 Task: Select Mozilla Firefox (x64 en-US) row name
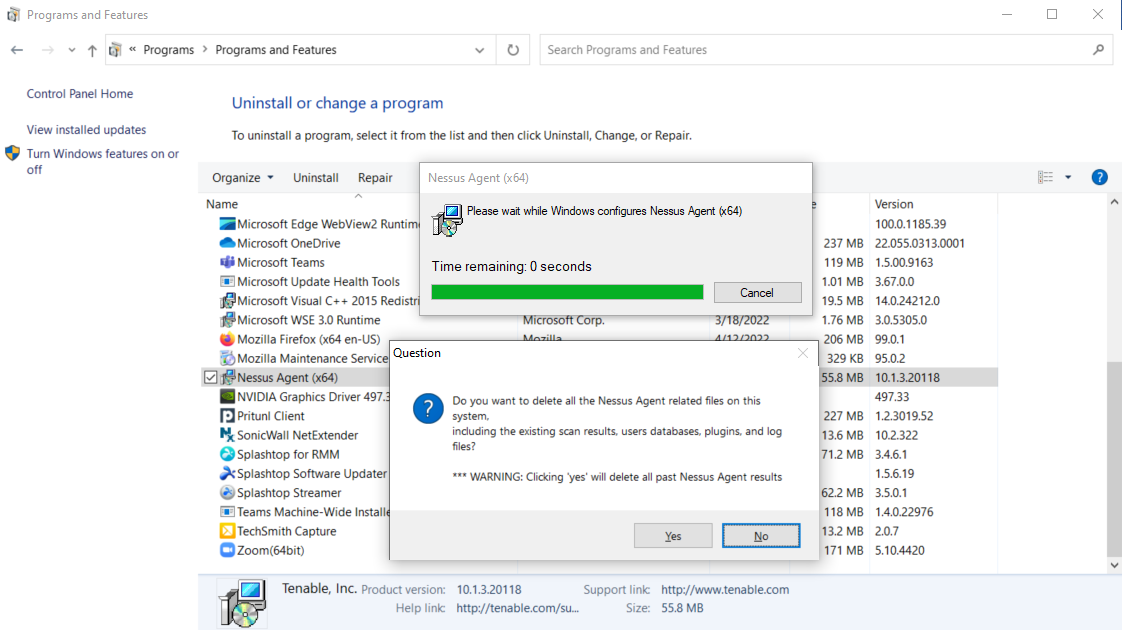tap(308, 339)
